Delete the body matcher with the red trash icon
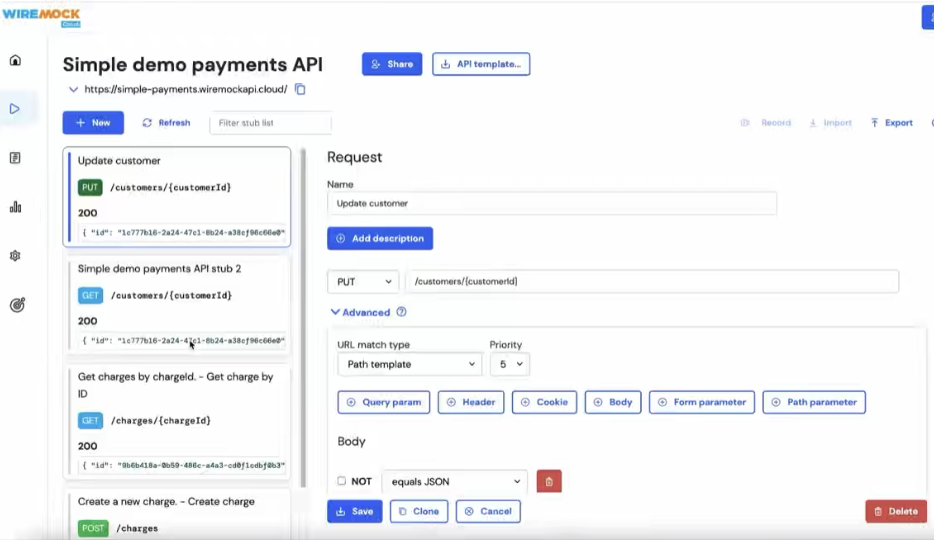Viewport: 934px width, 540px height. coord(549,481)
